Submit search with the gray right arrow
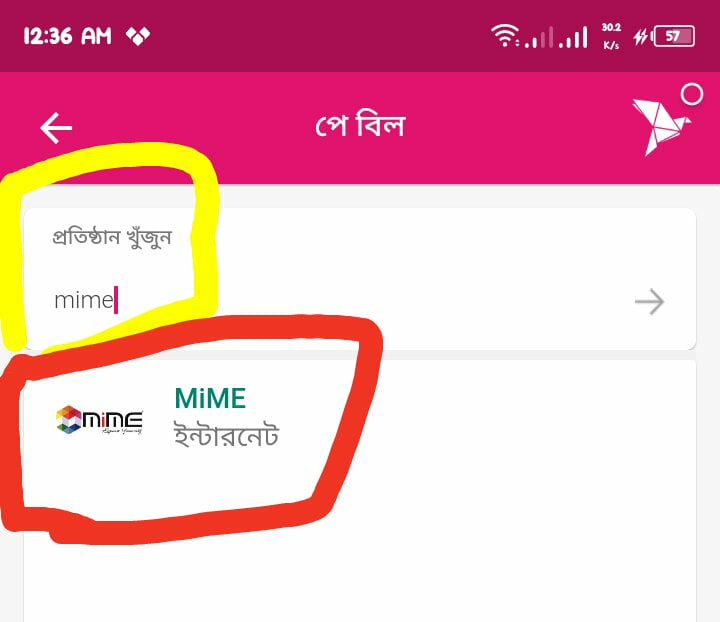720x622 pixels. [649, 302]
